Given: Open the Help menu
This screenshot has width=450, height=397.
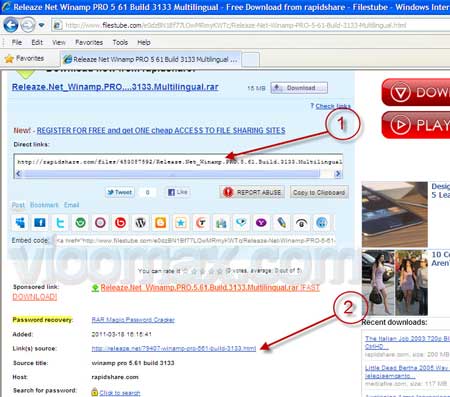Looking at the screenshot, I should point(144,43).
